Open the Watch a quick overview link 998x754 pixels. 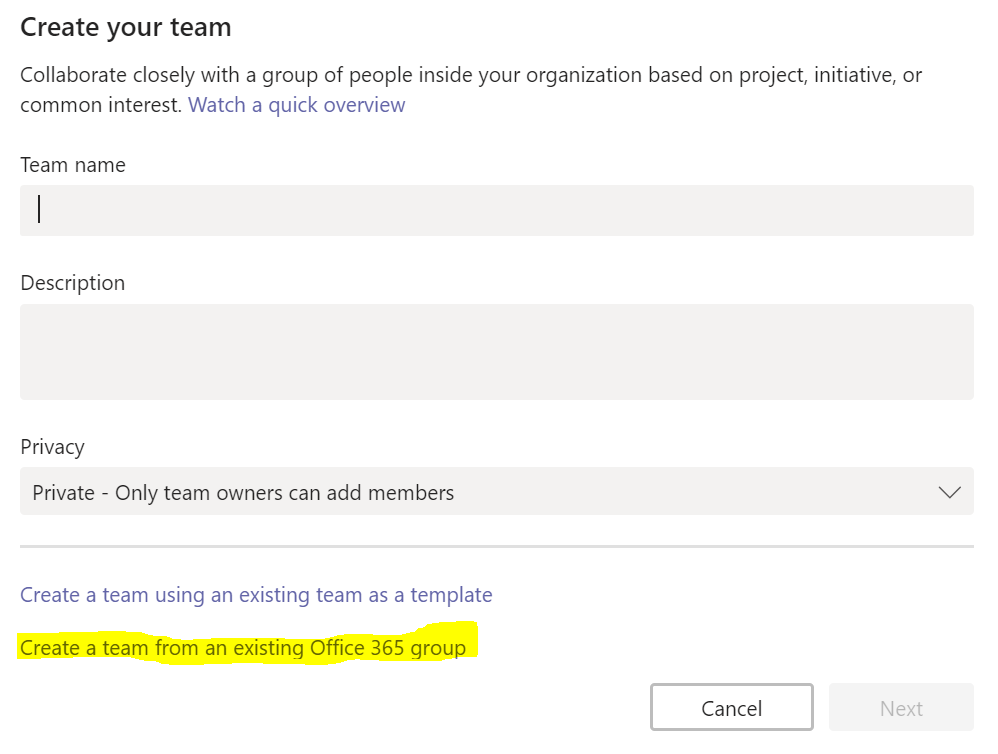coord(296,105)
